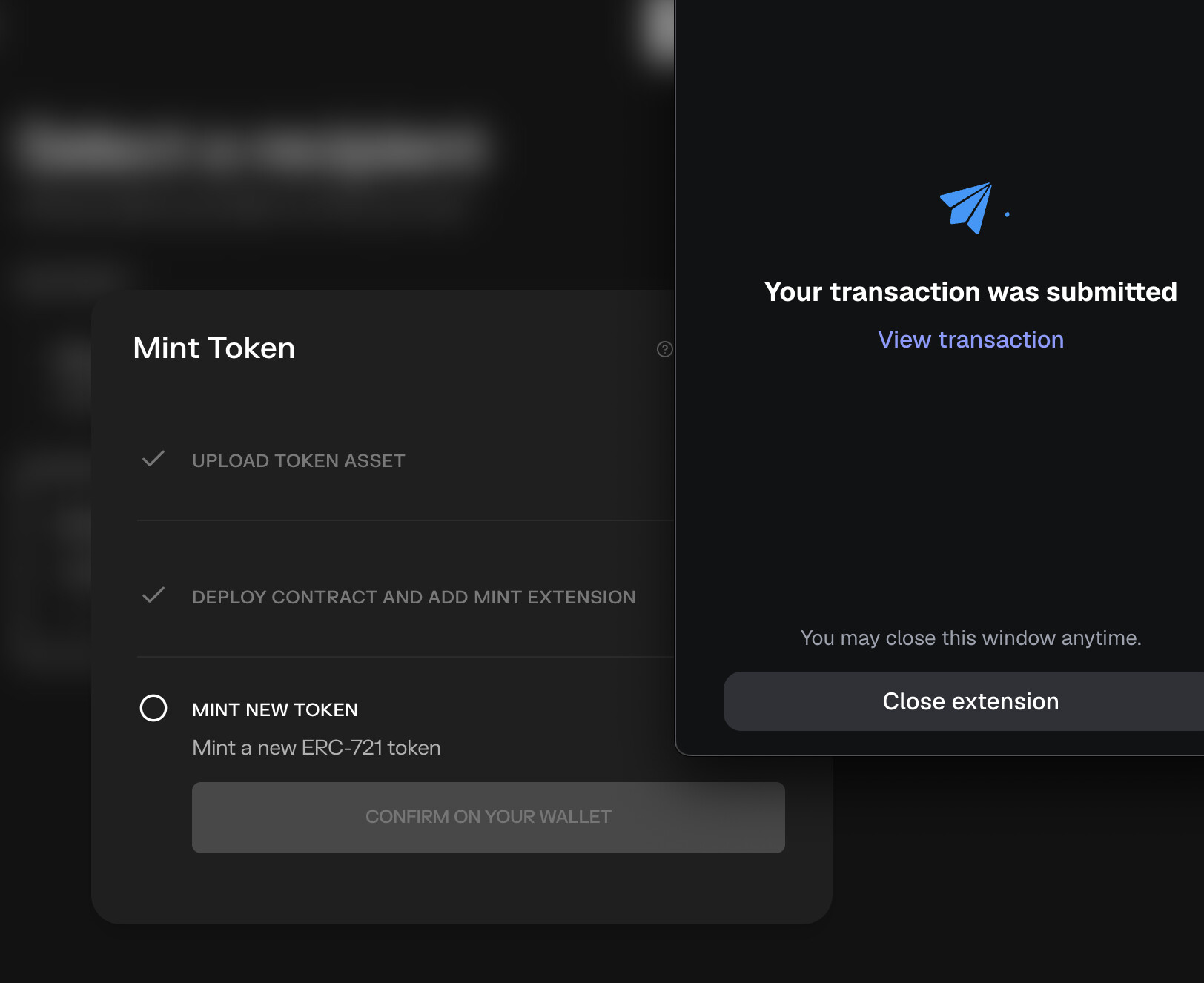Click the small blue dot beside the plane

point(1007,215)
